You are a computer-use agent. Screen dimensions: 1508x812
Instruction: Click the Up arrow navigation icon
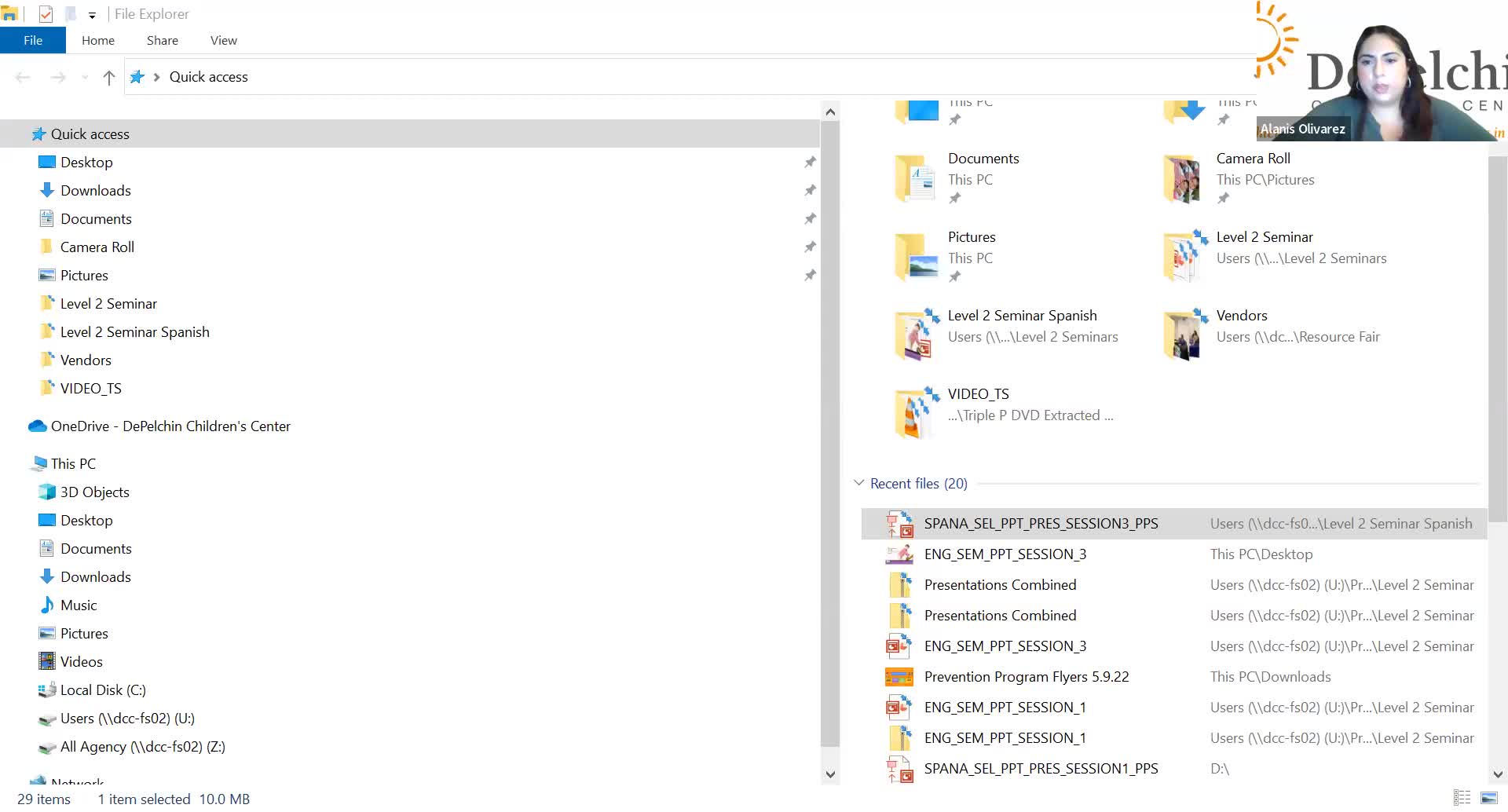click(x=109, y=77)
